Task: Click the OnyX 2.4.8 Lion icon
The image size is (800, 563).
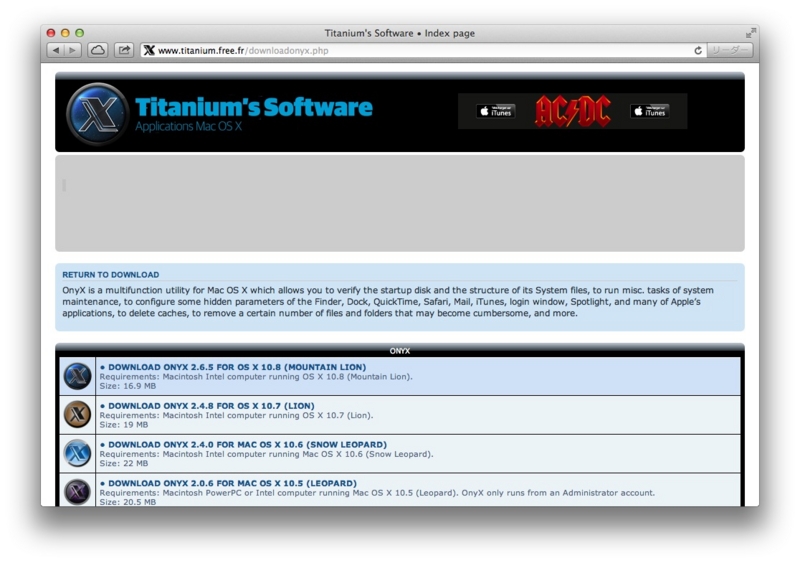Action: (78, 414)
